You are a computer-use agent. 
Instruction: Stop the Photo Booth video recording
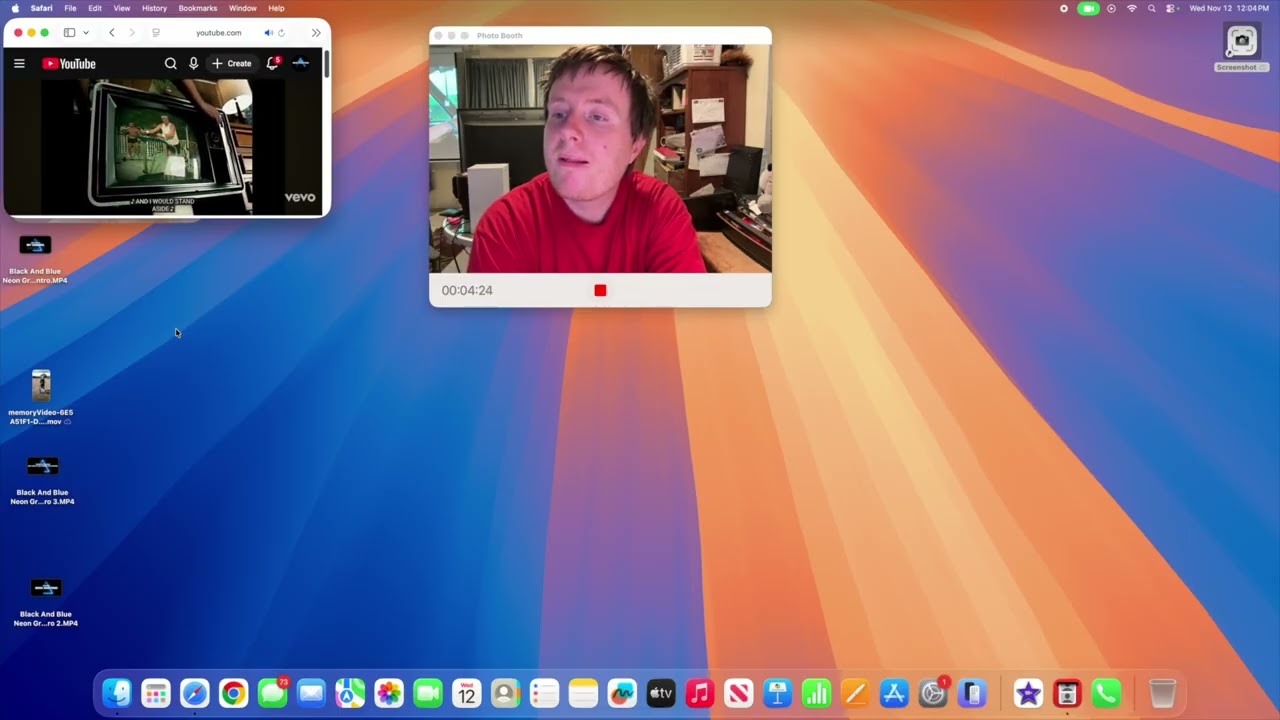[600, 290]
